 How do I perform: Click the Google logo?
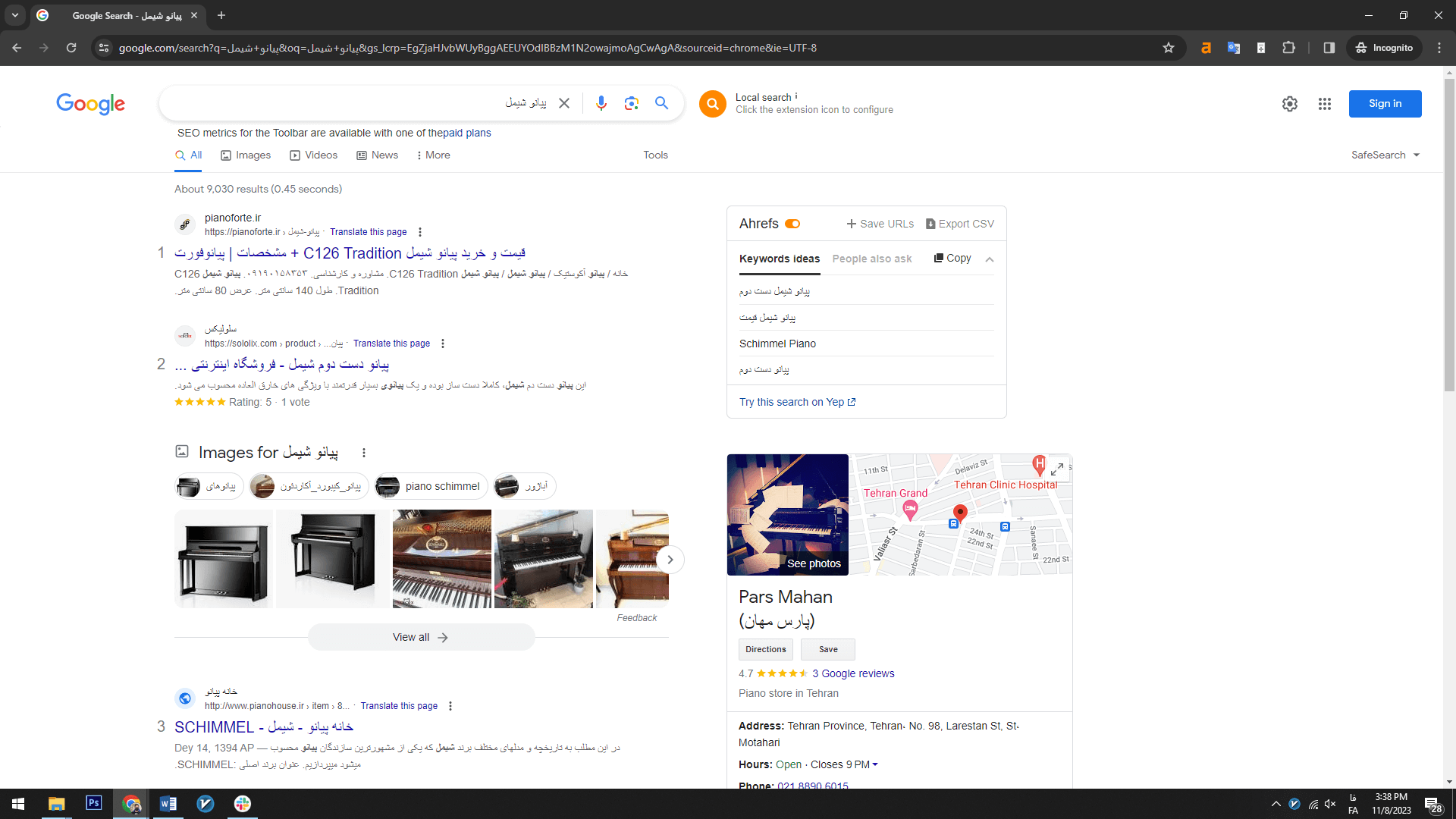[91, 104]
